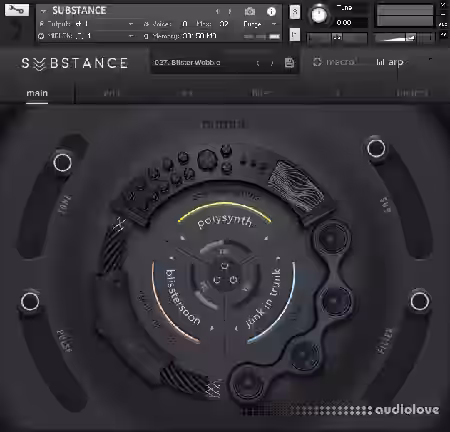The image size is (450, 432).
Task: Toggle the junk in trunk layer power button
Action: coord(233,279)
